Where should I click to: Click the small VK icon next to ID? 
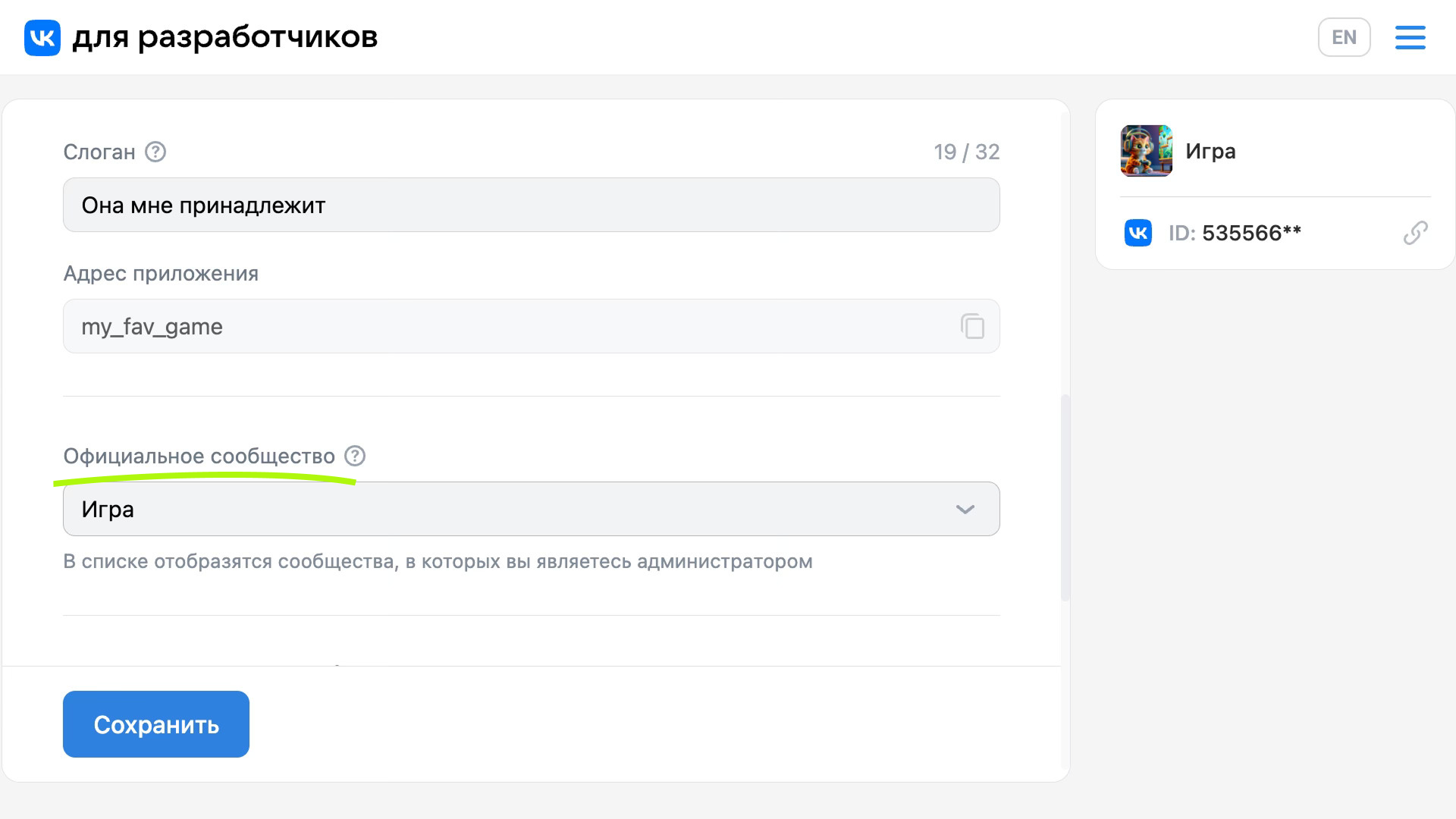tap(1137, 233)
